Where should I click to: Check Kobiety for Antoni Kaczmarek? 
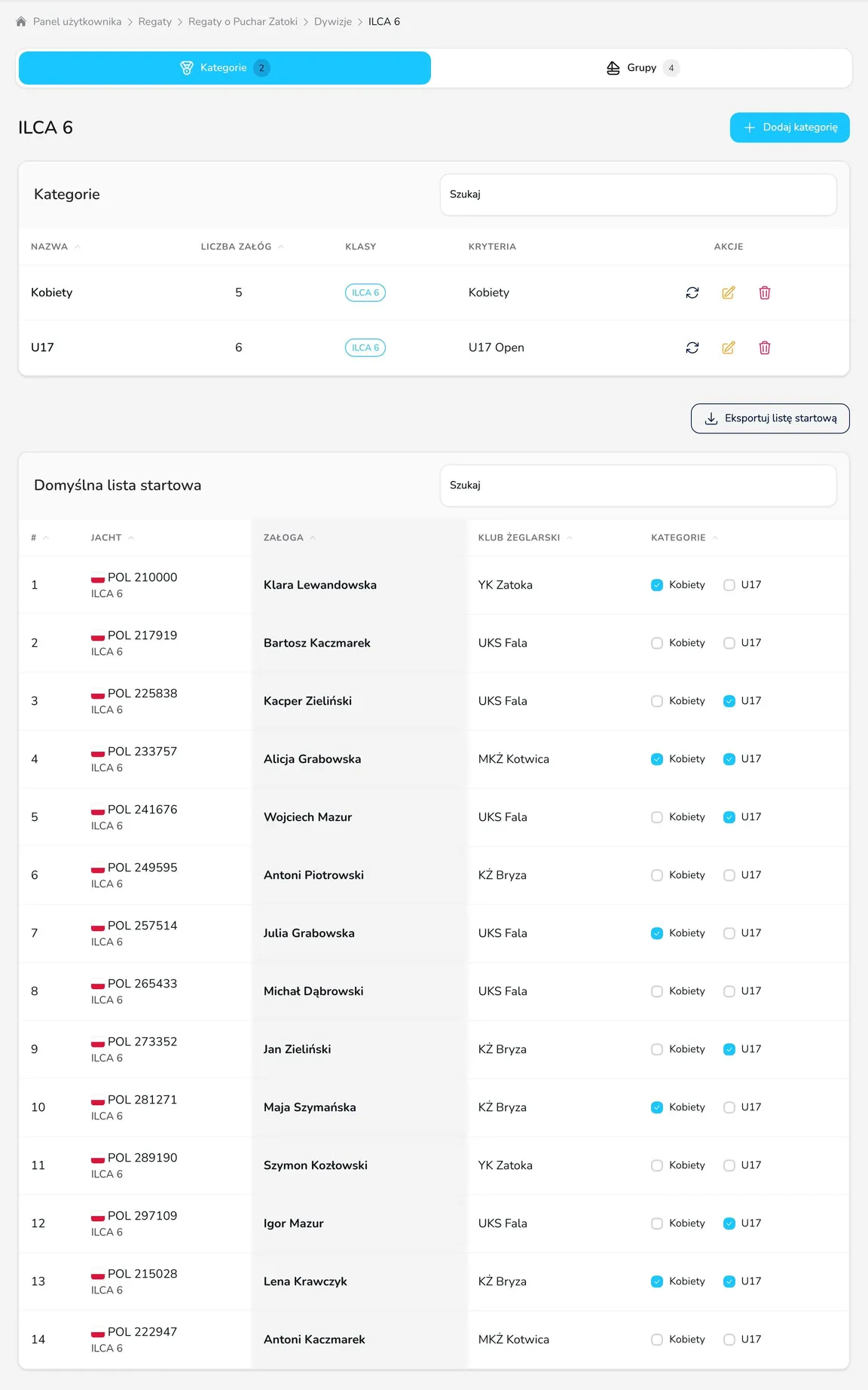click(657, 1339)
